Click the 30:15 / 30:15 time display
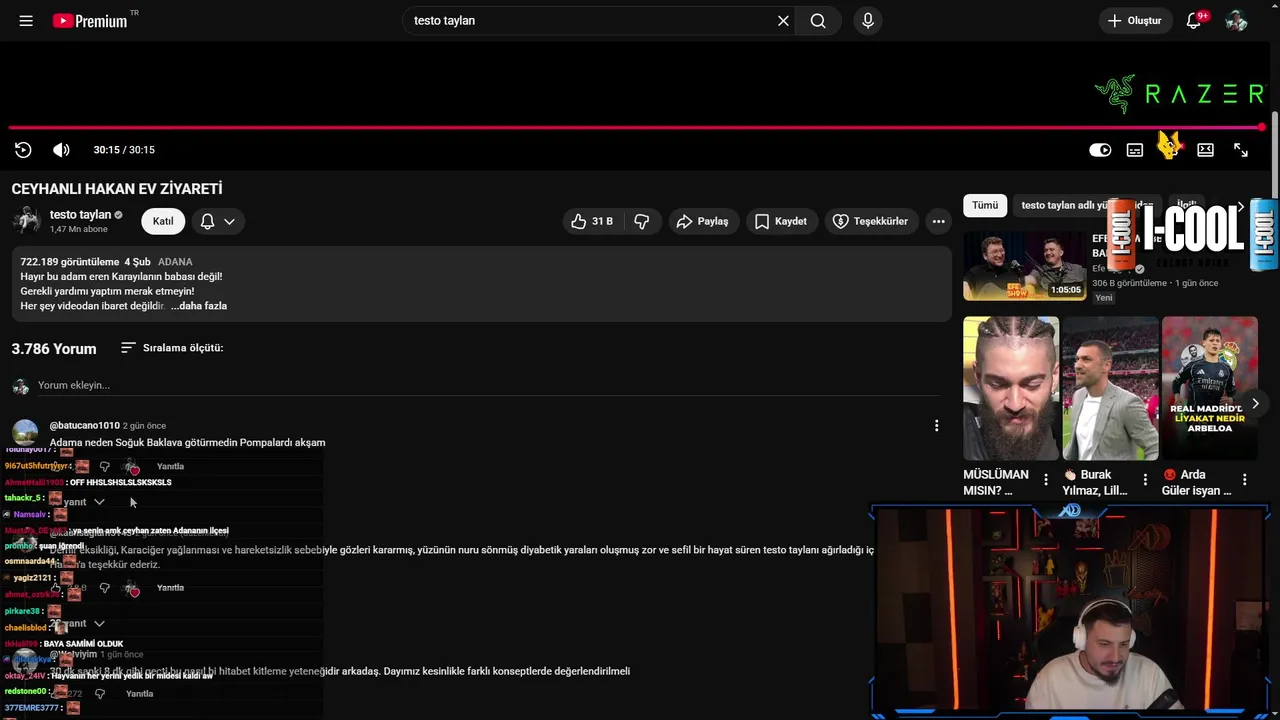 click(124, 150)
